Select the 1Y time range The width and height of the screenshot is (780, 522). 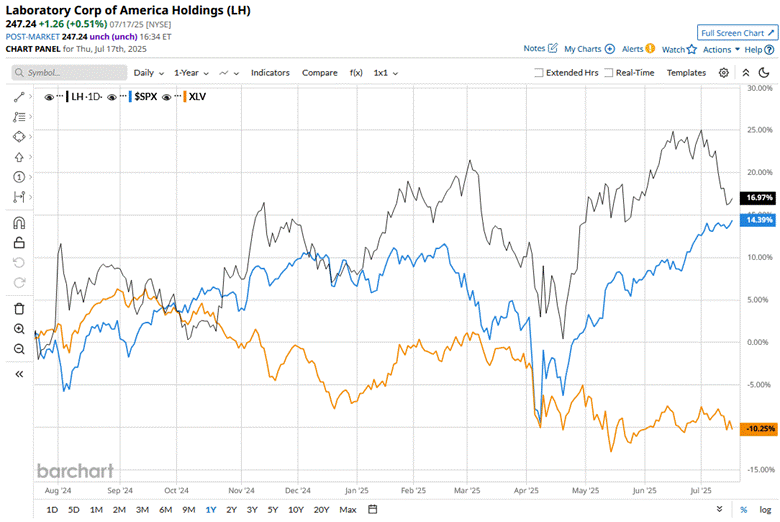(211, 510)
